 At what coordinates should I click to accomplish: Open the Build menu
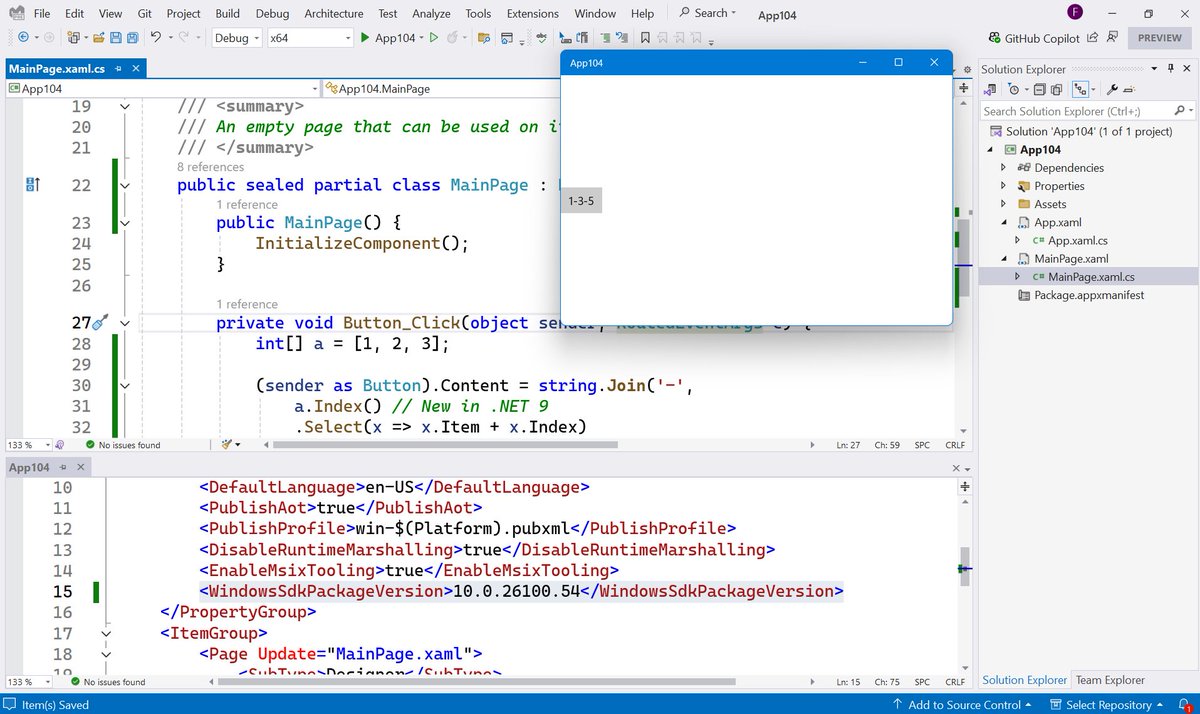pyautogui.click(x=227, y=13)
